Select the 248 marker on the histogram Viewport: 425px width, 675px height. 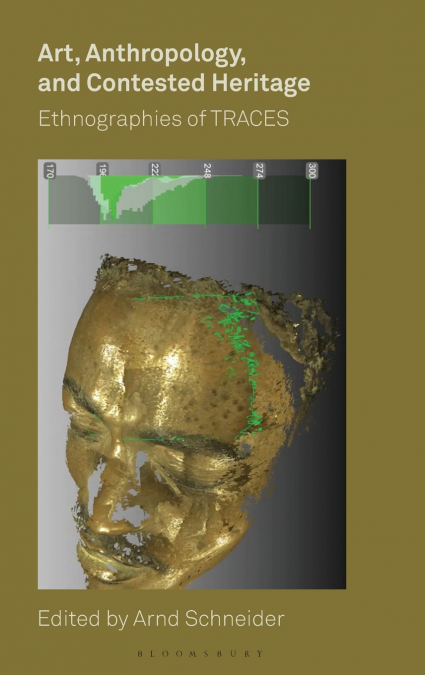207,170
